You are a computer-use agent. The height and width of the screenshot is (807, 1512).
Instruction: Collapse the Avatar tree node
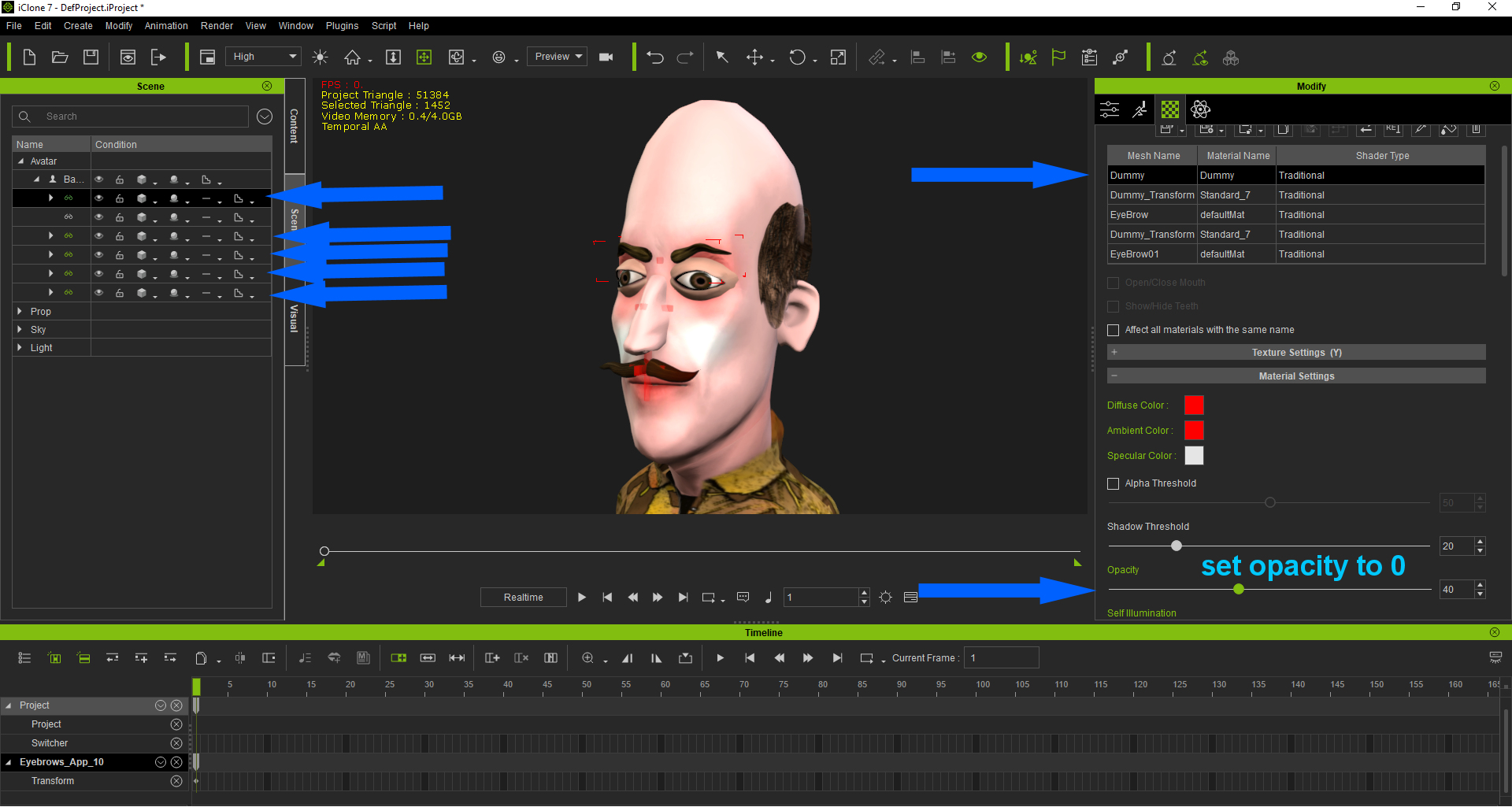[20, 161]
